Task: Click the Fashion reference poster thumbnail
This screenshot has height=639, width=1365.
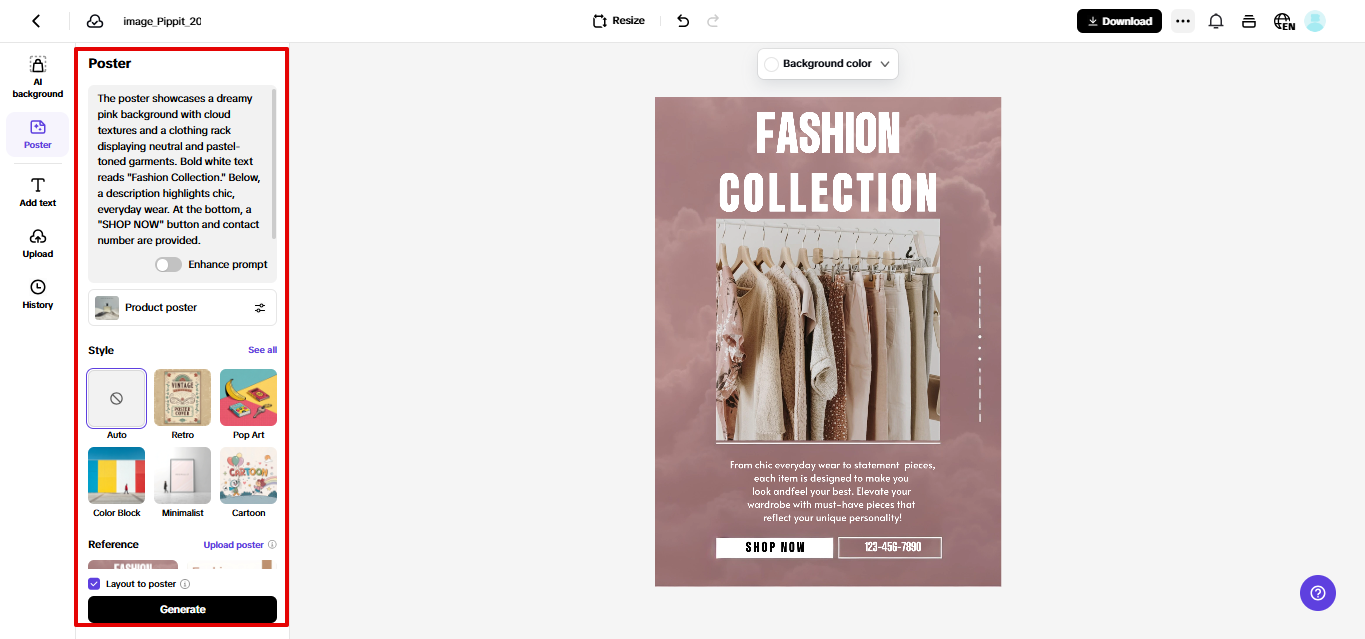Action: pos(133,565)
